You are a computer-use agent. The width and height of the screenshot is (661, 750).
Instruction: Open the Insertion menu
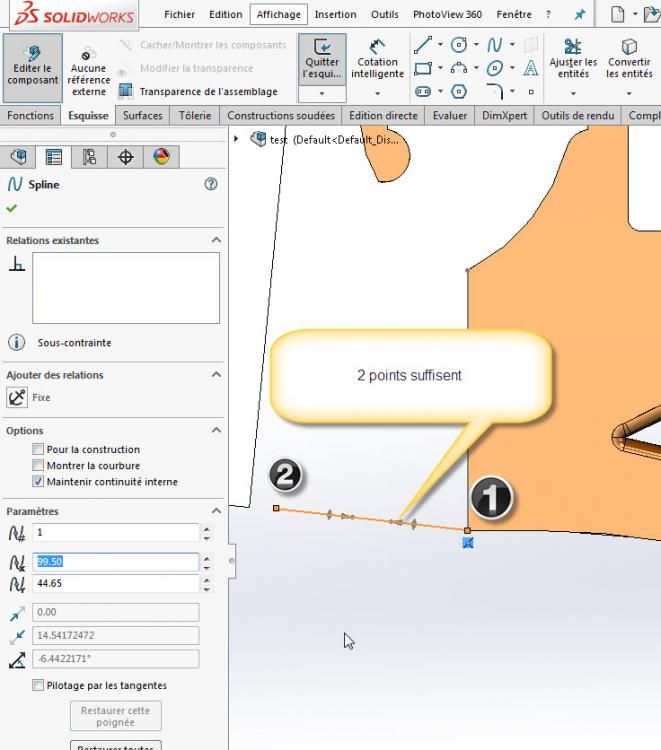335,14
